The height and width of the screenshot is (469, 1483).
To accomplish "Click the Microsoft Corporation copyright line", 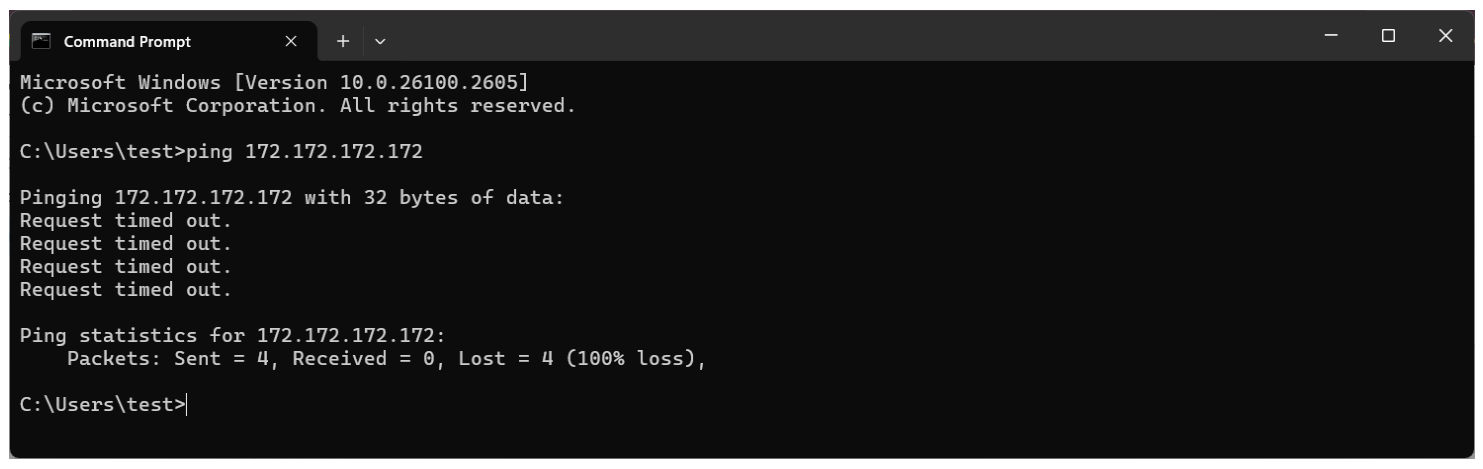I will (298, 105).
